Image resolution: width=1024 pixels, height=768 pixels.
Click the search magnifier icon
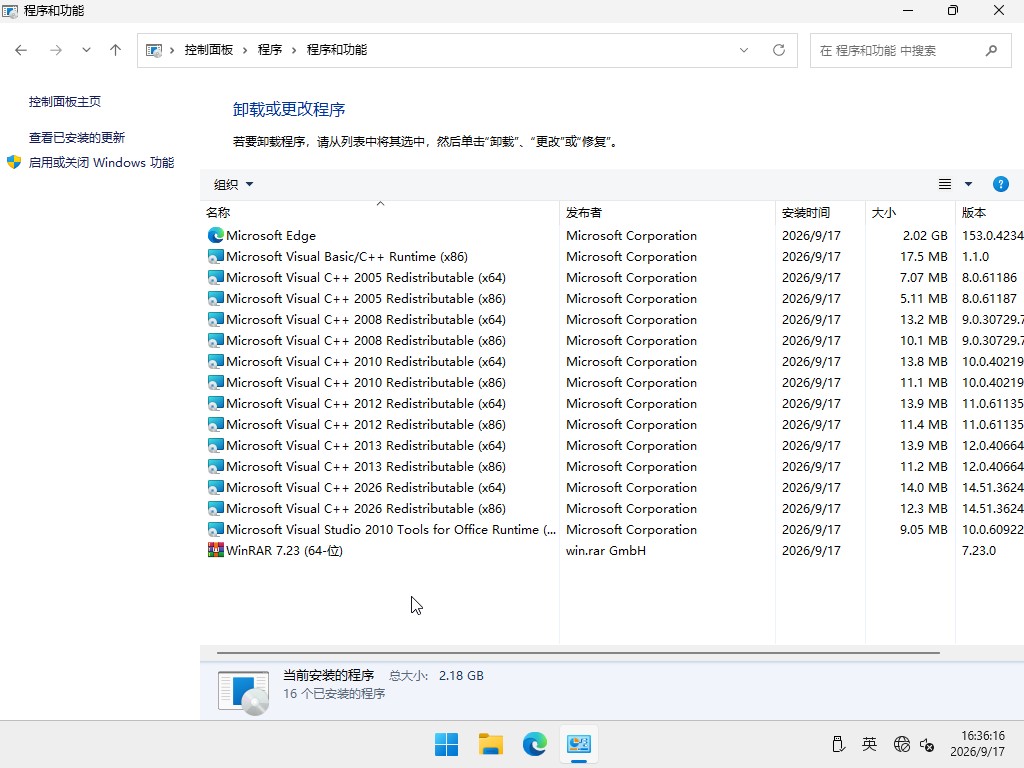click(x=991, y=50)
